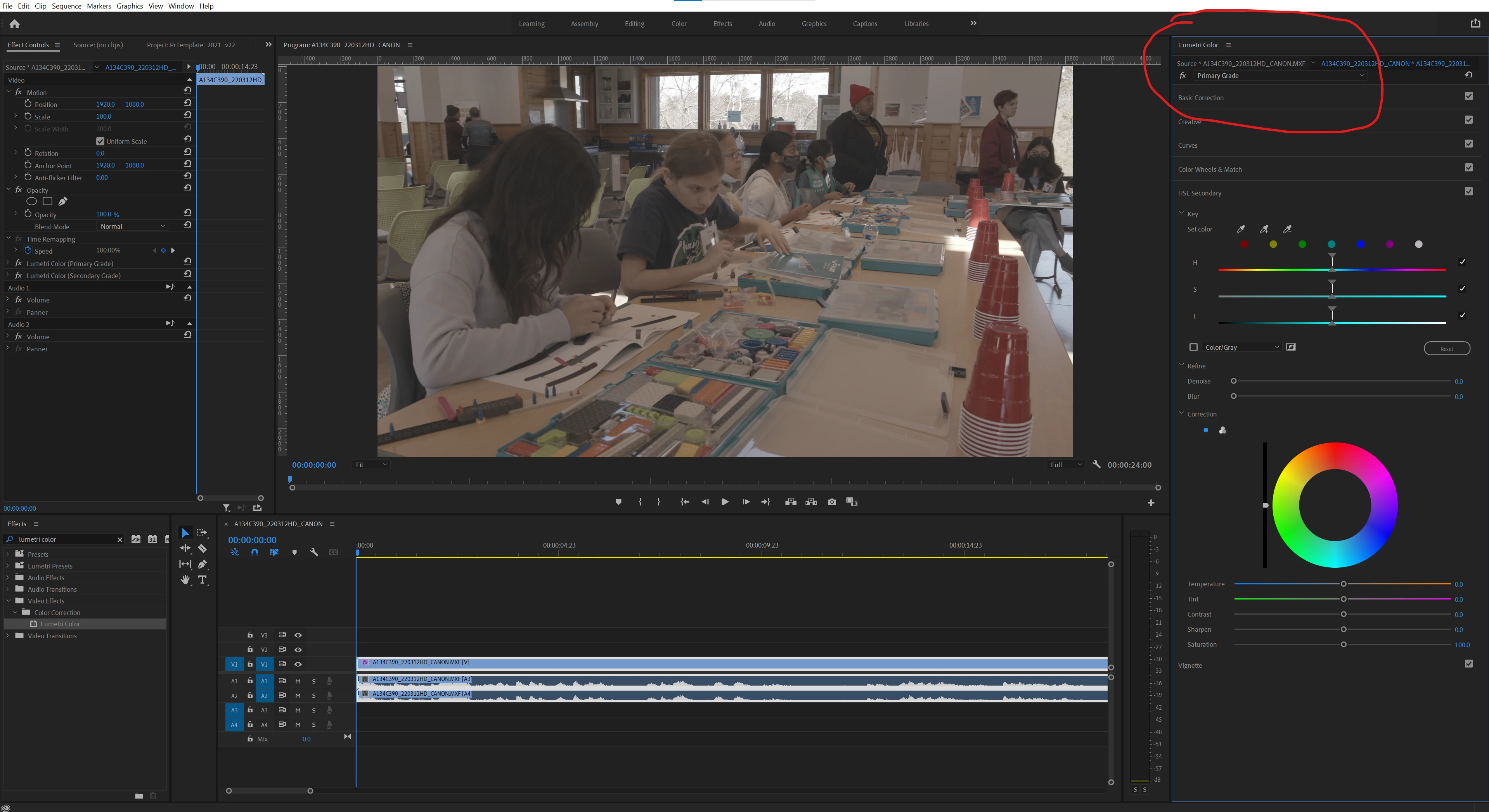
Task: Open the Primary Grade effect dropdown
Action: tap(1280, 76)
